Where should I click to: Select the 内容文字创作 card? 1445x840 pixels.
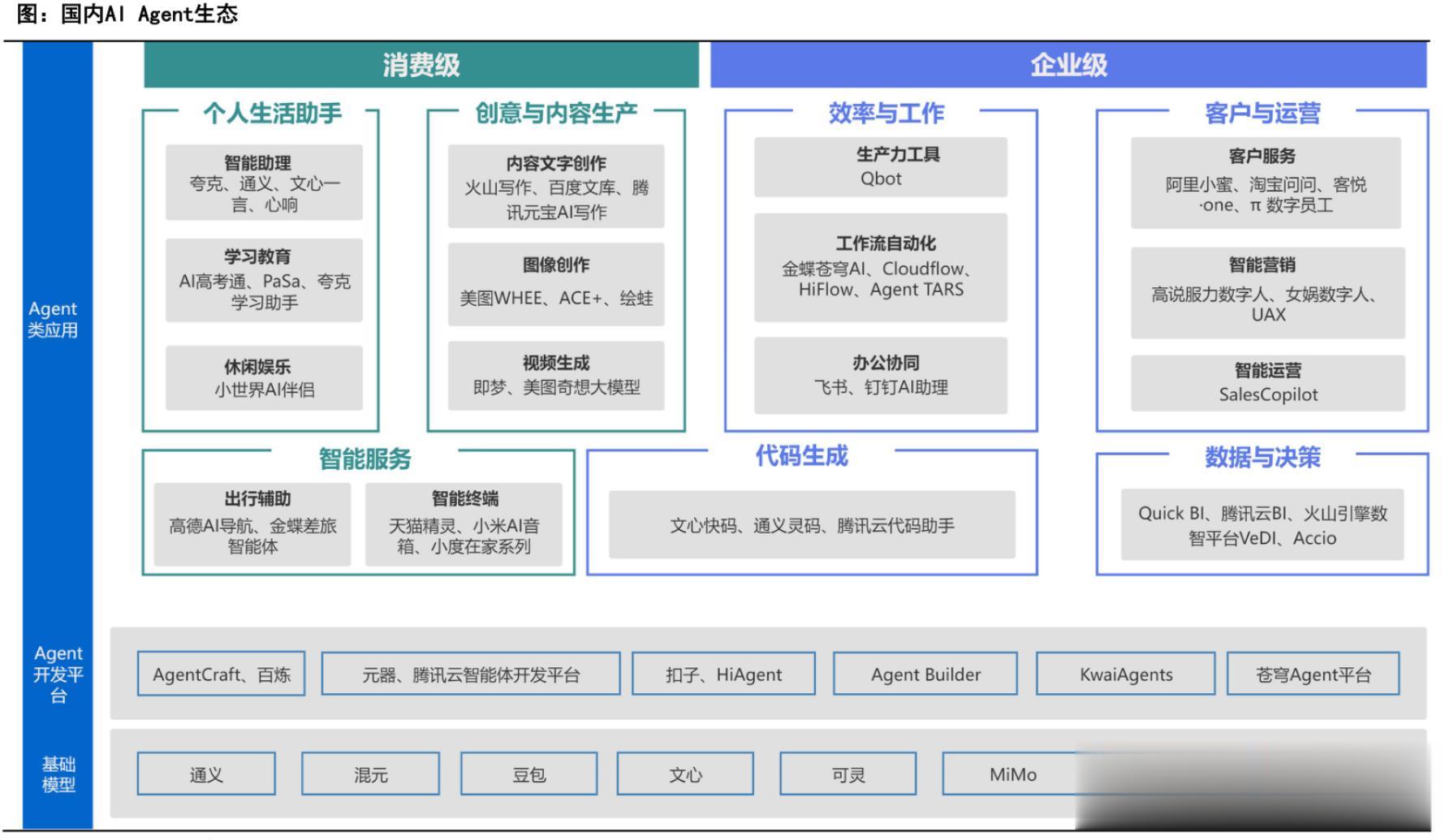point(556,187)
